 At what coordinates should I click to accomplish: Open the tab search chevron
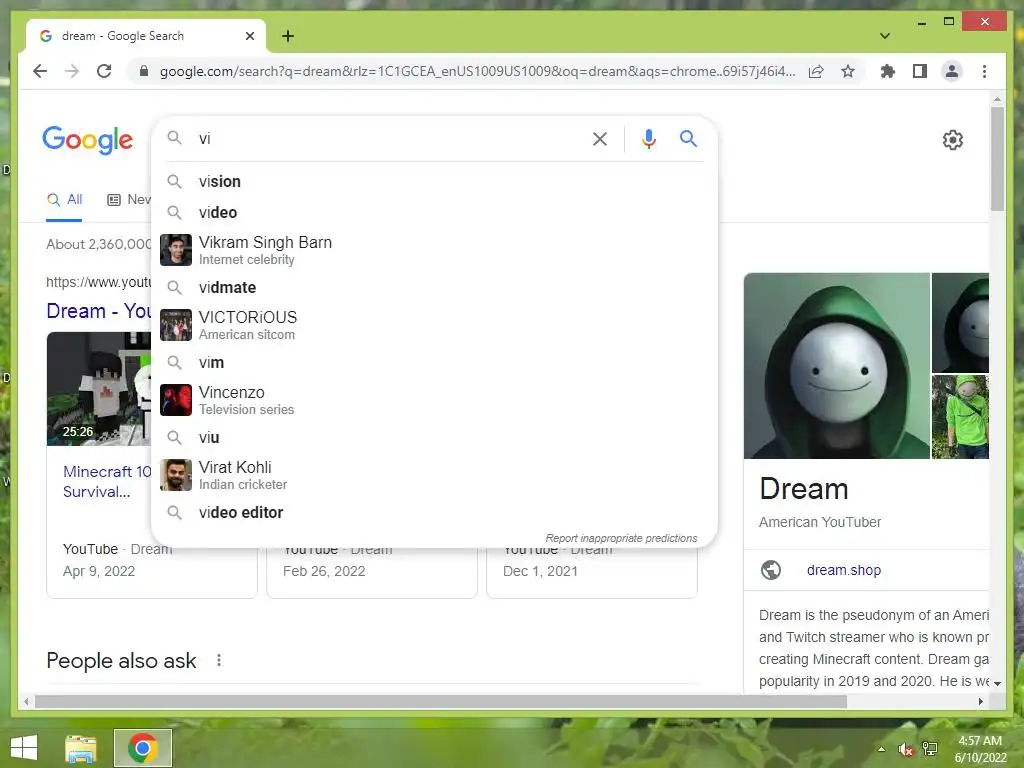pyautogui.click(x=884, y=36)
